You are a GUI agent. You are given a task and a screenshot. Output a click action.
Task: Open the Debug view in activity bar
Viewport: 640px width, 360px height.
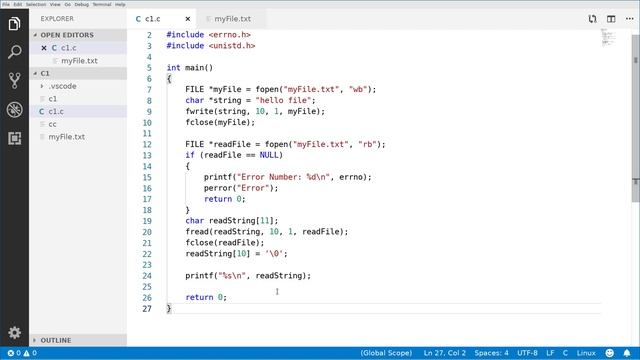click(14, 109)
